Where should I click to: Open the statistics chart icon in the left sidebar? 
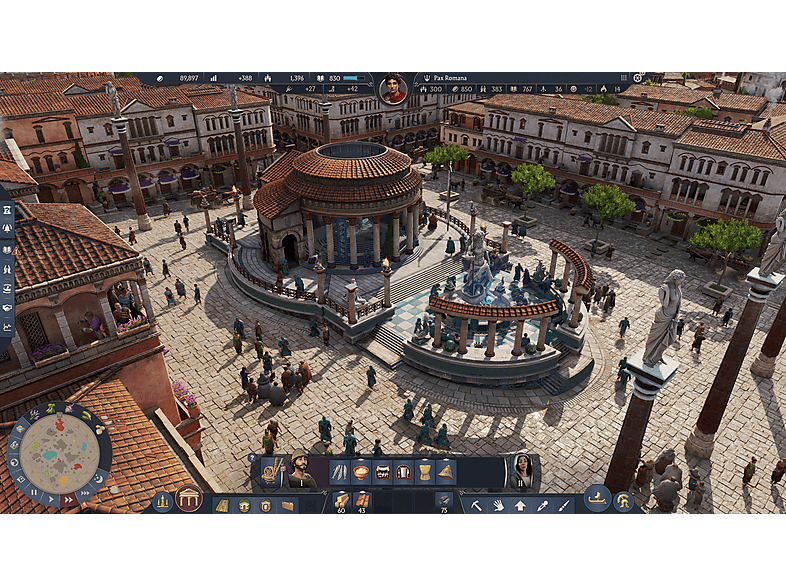coord(7,328)
